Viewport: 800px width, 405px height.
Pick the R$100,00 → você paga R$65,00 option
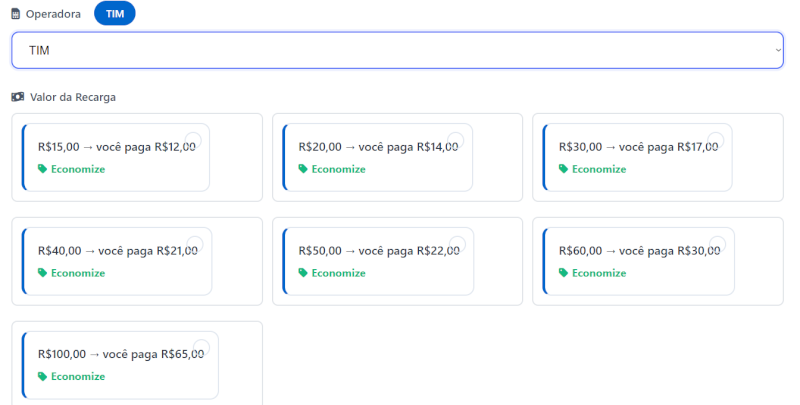tap(123, 354)
